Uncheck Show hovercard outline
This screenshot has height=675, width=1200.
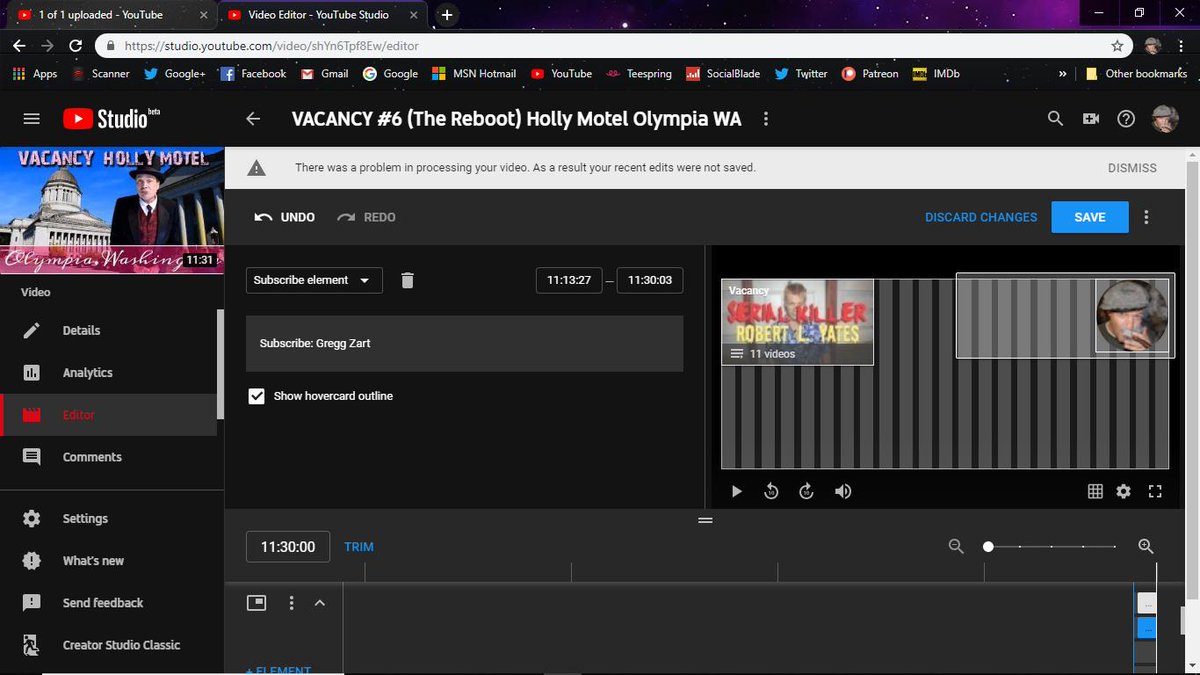(x=256, y=396)
